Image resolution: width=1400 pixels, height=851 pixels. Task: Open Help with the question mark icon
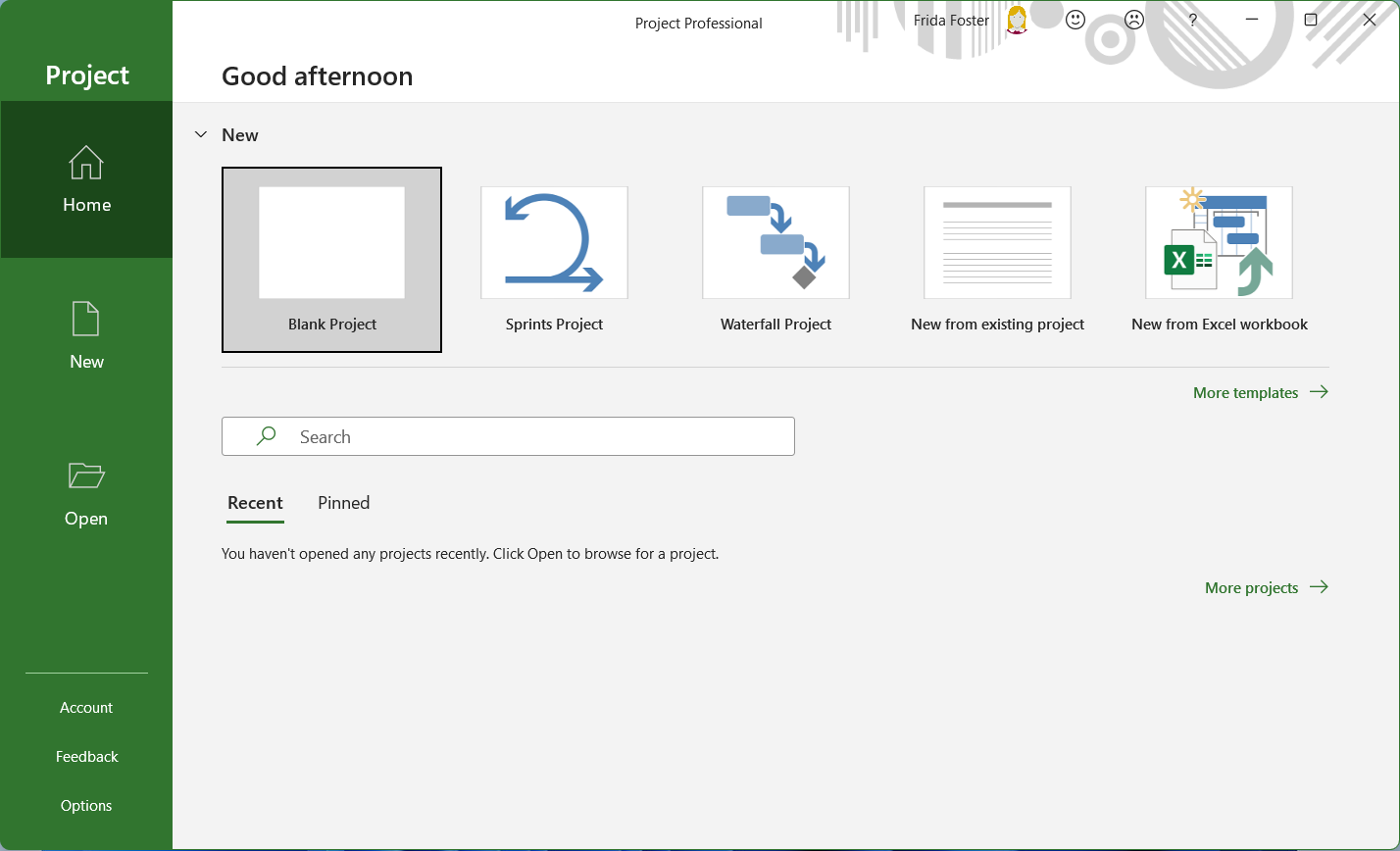click(x=1192, y=20)
